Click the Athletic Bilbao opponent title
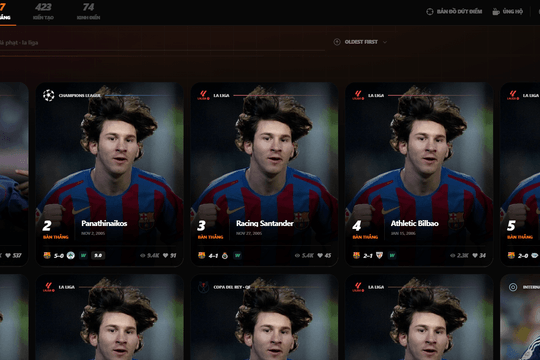The height and width of the screenshot is (360, 540). (414, 224)
